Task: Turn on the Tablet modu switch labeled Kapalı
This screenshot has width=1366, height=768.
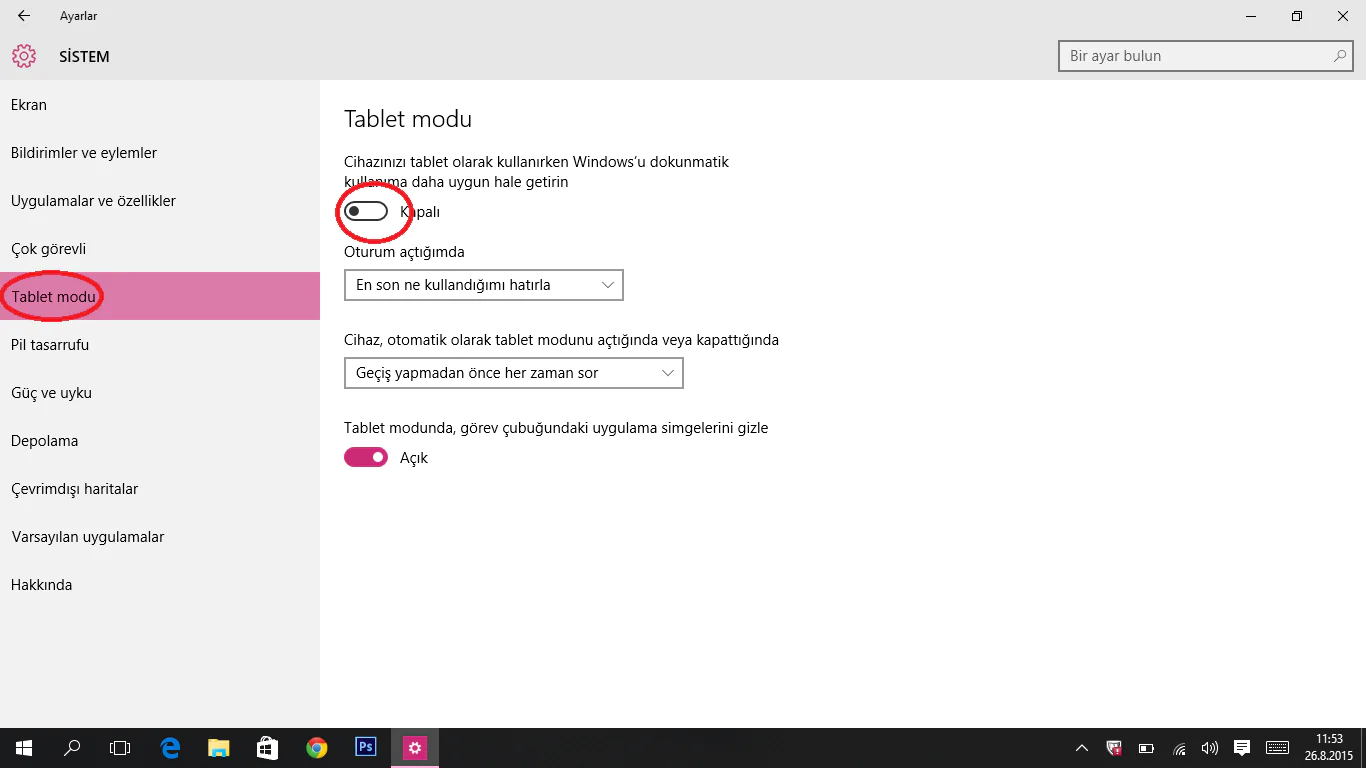Action: [x=366, y=211]
